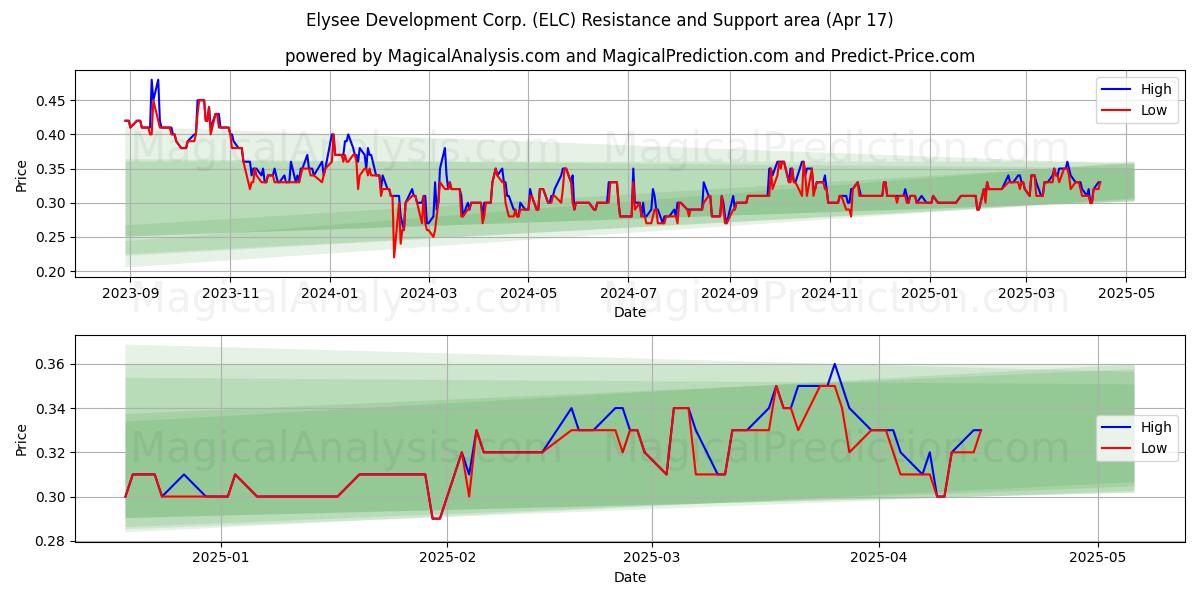
Task: Click the 2025-02 tick label in bottom chart
Action: (447, 558)
